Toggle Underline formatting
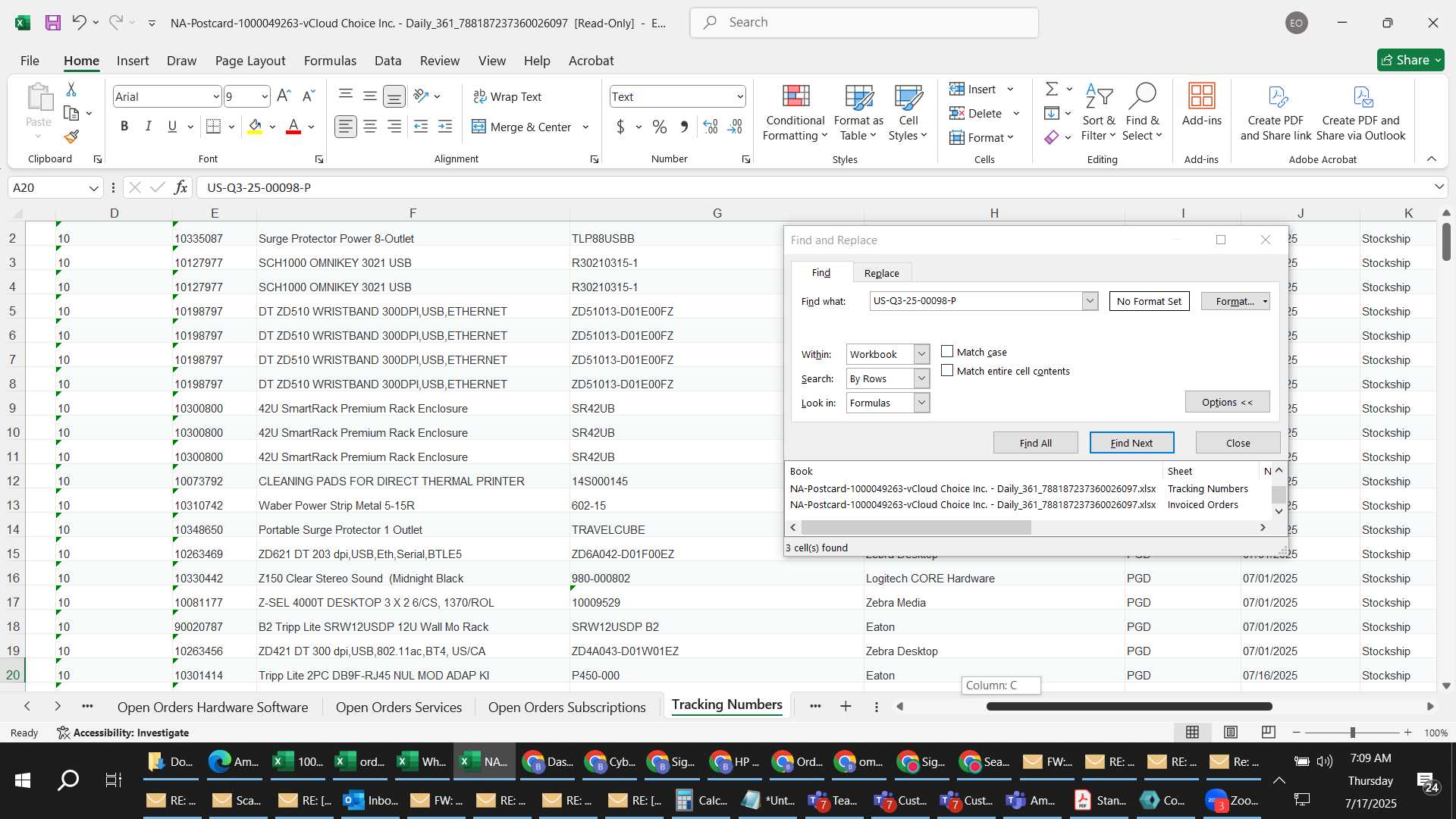The width and height of the screenshot is (1456, 819). (172, 127)
